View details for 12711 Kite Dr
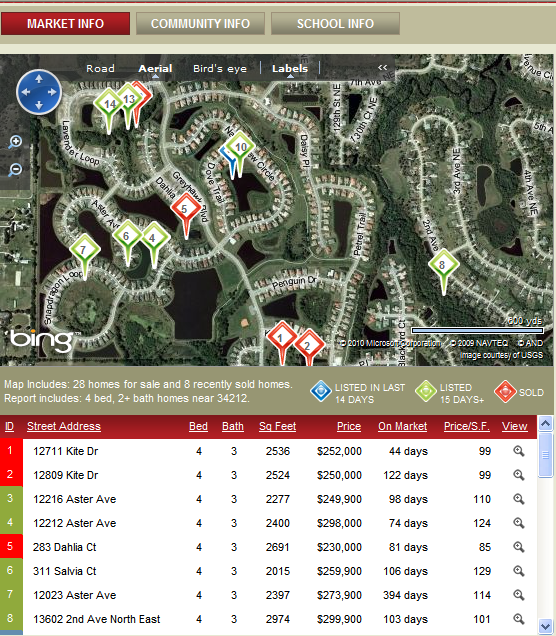The image size is (556, 636). click(519, 451)
